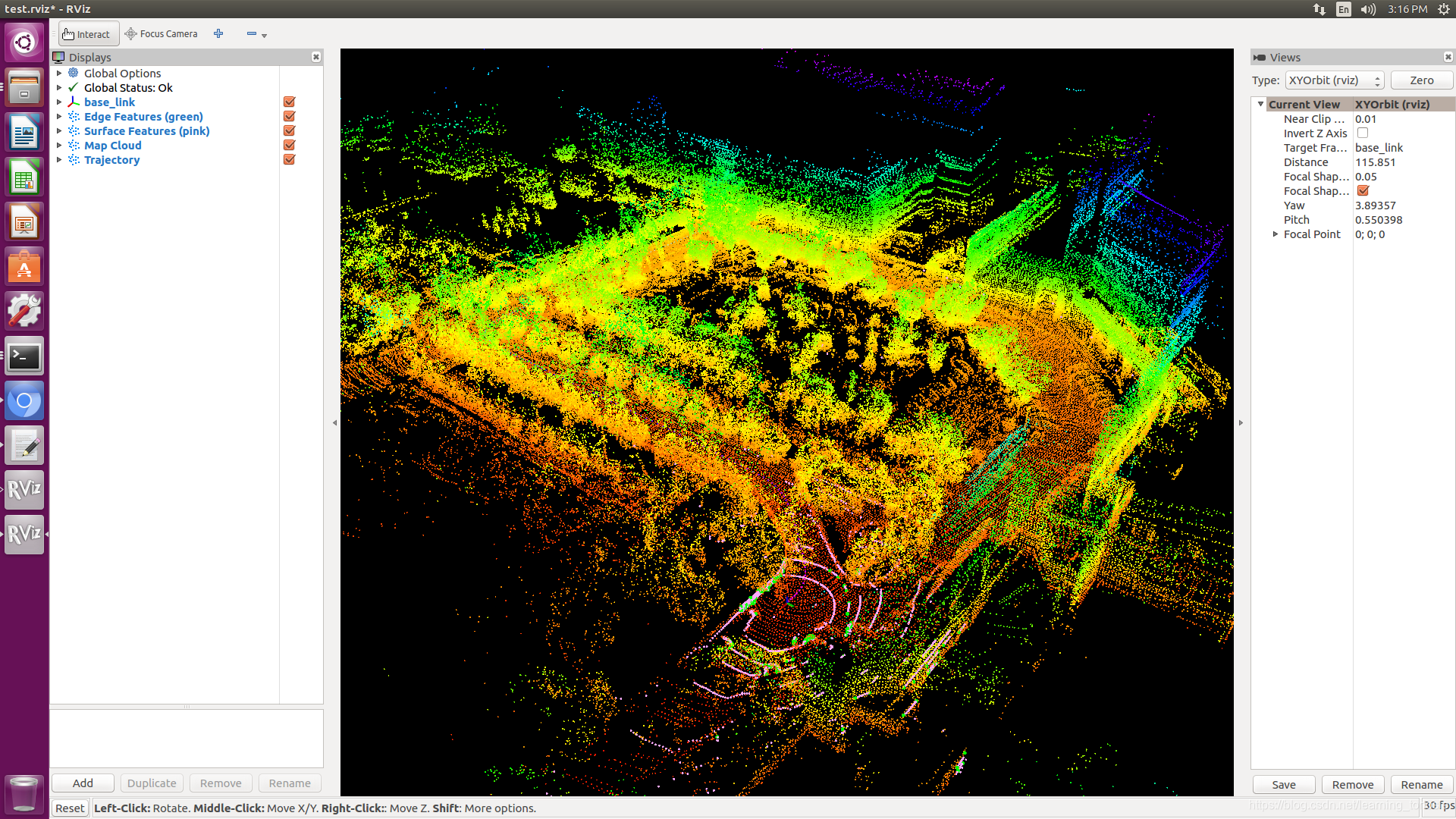Select the Trajectory label
The image size is (1456, 819).
pyautogui.click(x=112, y=160)
